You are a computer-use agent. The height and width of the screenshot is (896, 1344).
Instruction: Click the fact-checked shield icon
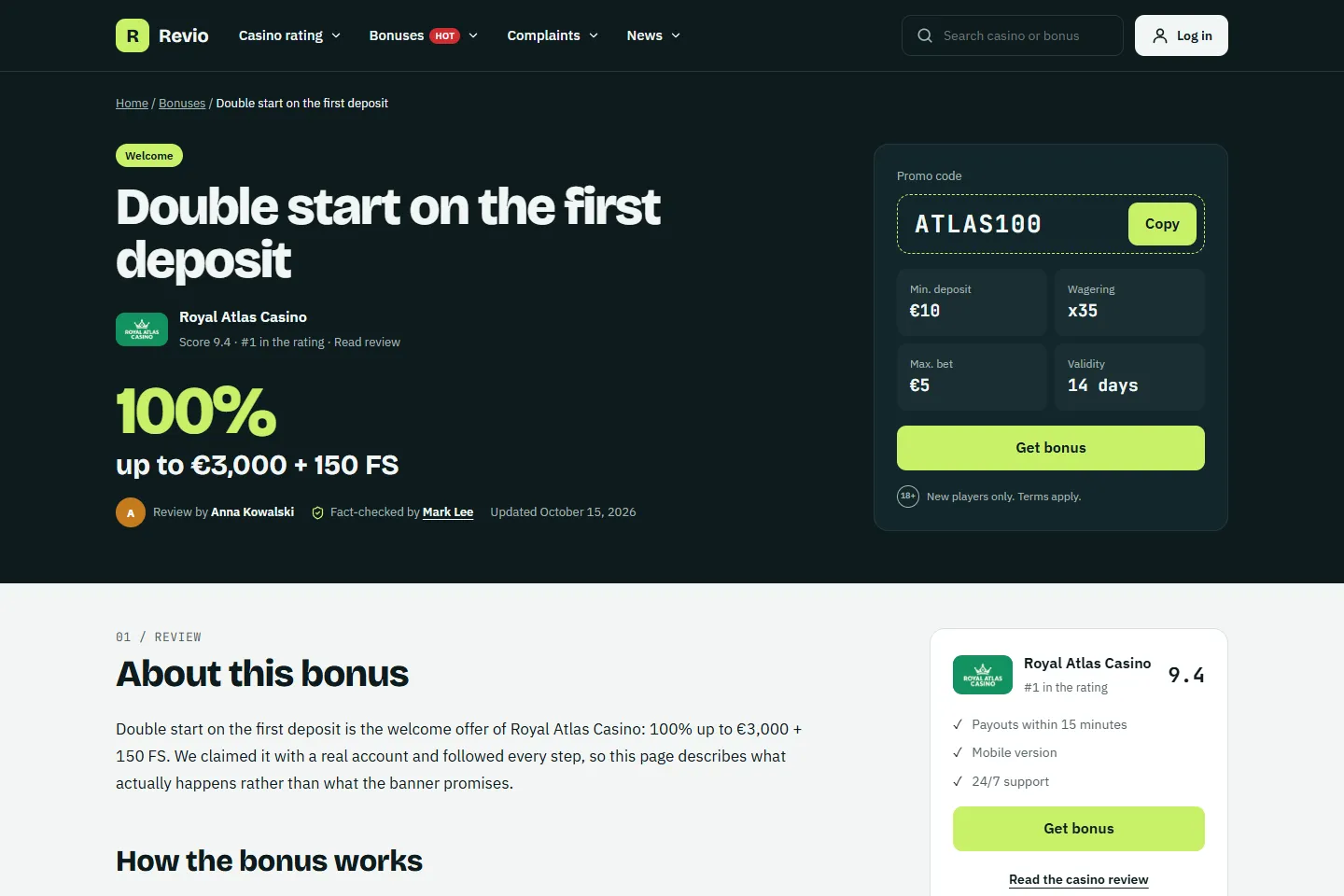317,512
